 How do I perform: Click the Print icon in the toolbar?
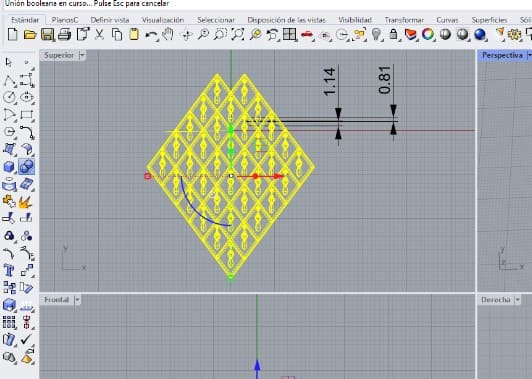pos(64,35)
